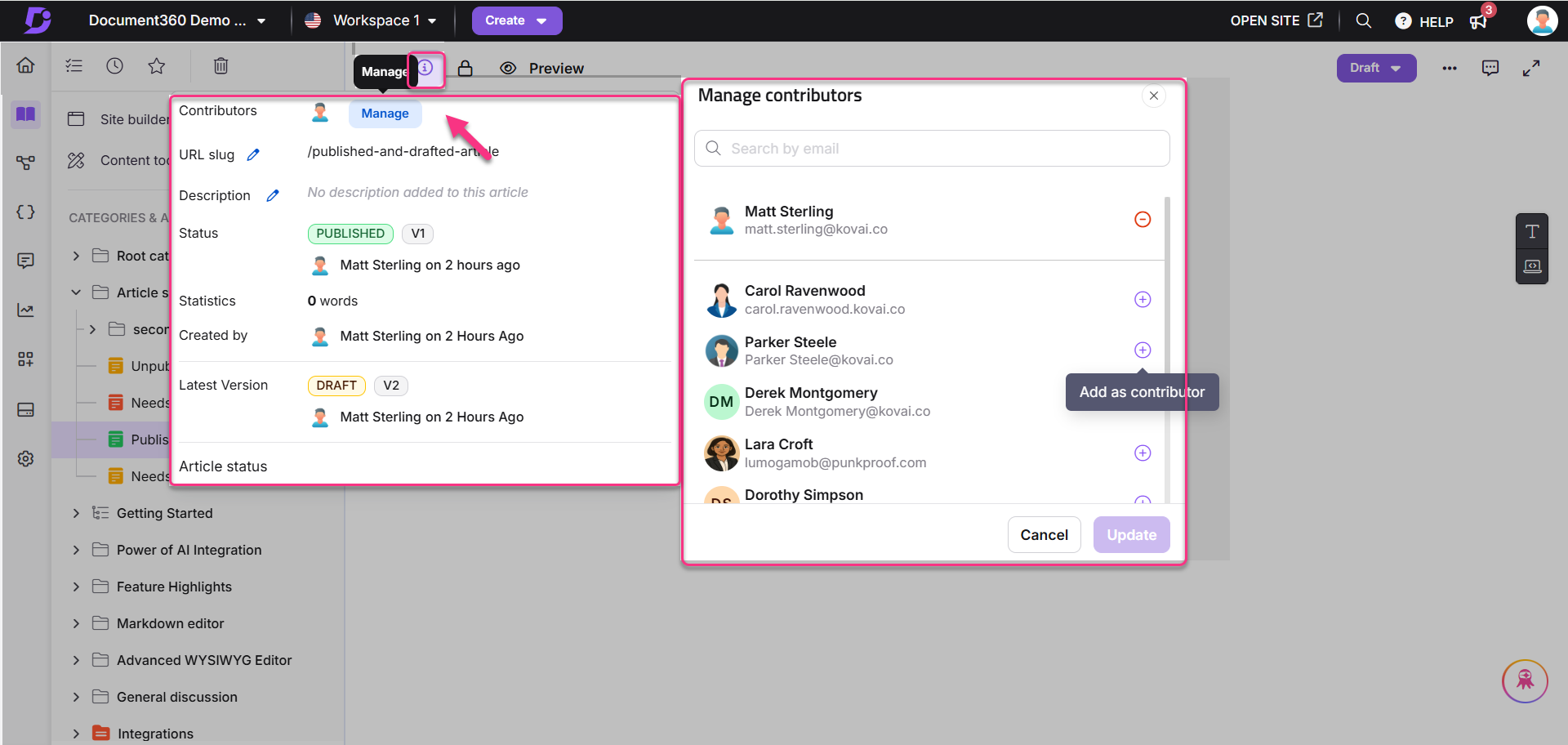
Task: Click Cancel in Manage contributors dialog
Action: pyautogui.click(x=1044, y=534)
